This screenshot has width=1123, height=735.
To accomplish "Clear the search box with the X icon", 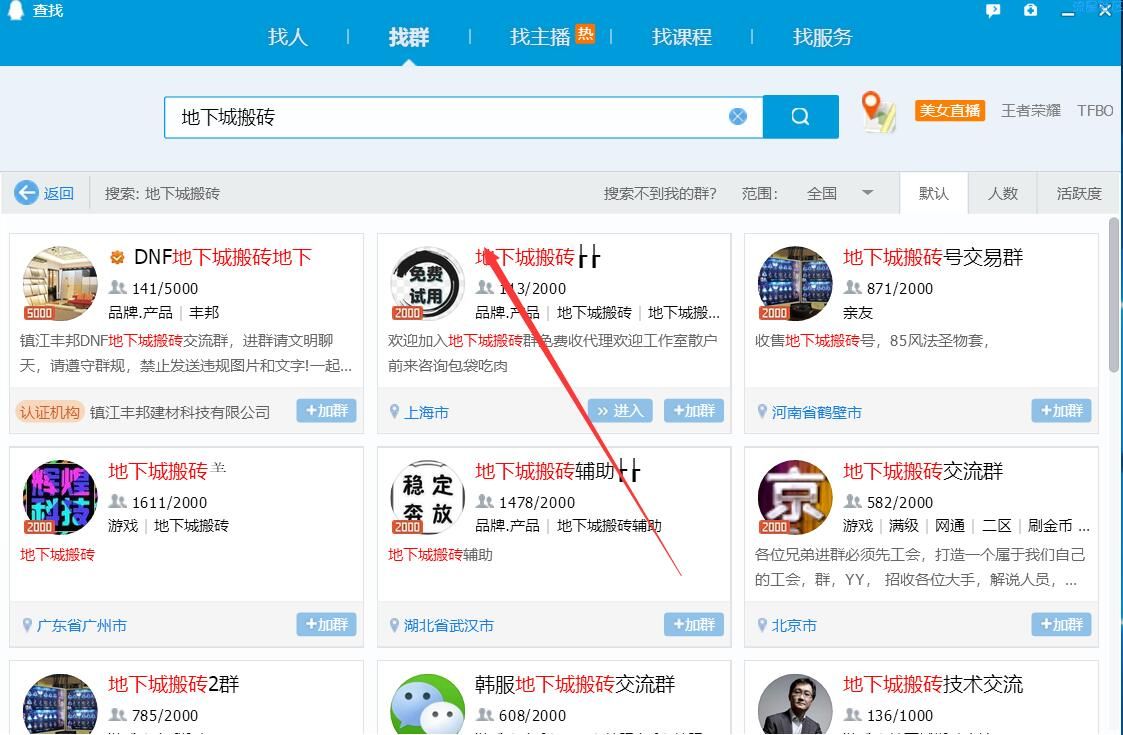I will [x=738, y=116].
